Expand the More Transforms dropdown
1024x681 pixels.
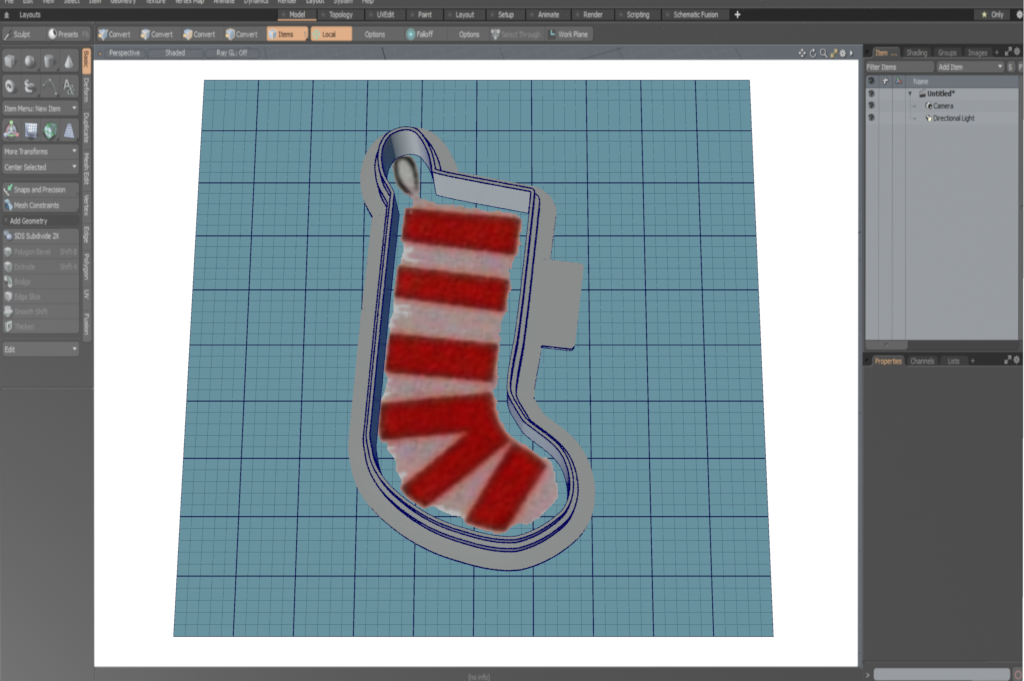point(40,151)
